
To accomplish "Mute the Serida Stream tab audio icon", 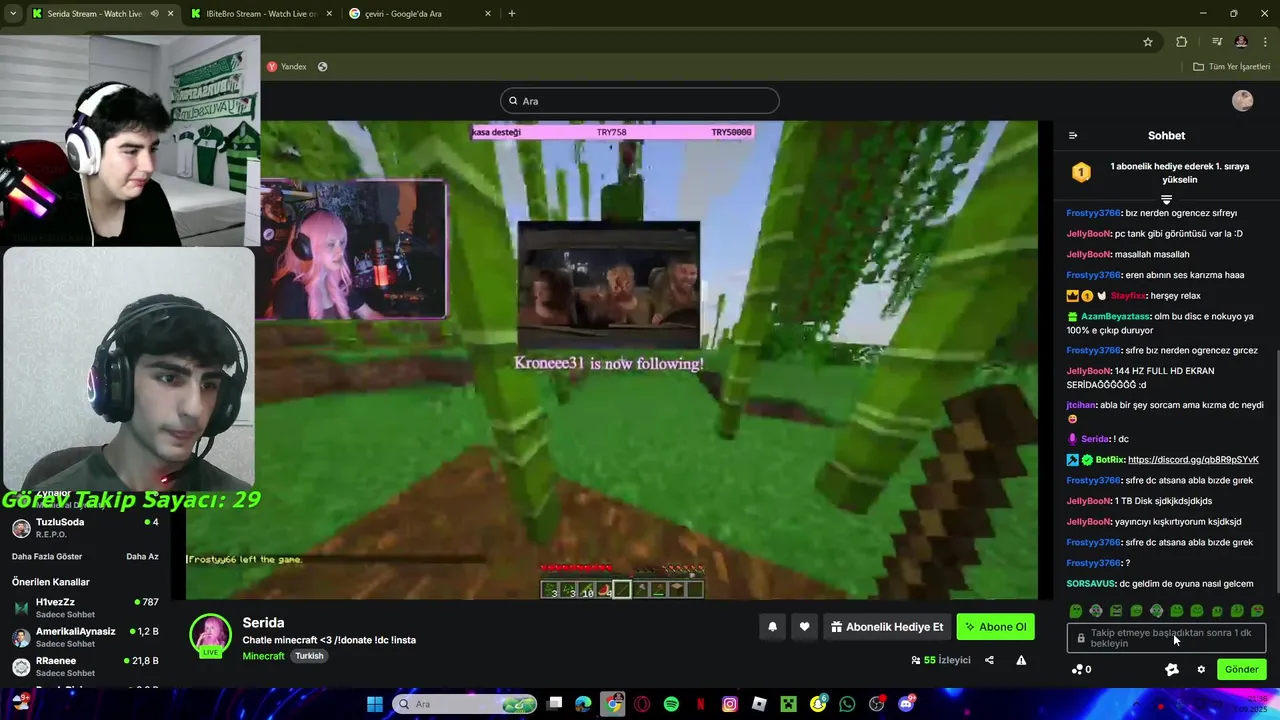I will tap(154, 13).
